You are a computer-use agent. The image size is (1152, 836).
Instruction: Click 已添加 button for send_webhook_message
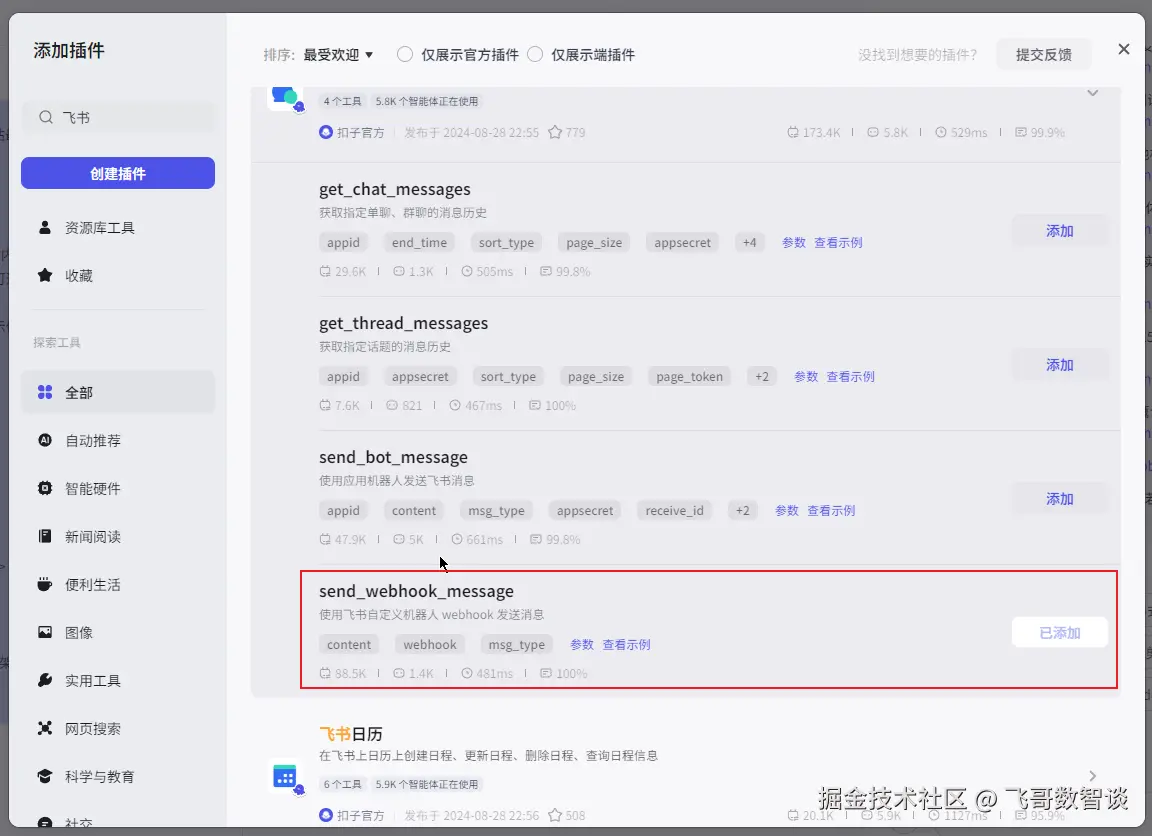(1059, 633)
